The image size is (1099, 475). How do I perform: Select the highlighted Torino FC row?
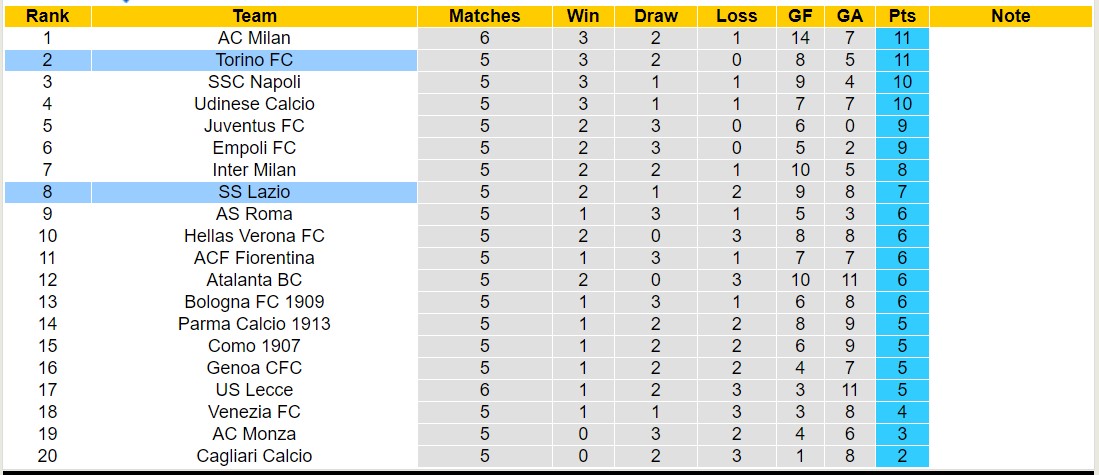[254, 60]
